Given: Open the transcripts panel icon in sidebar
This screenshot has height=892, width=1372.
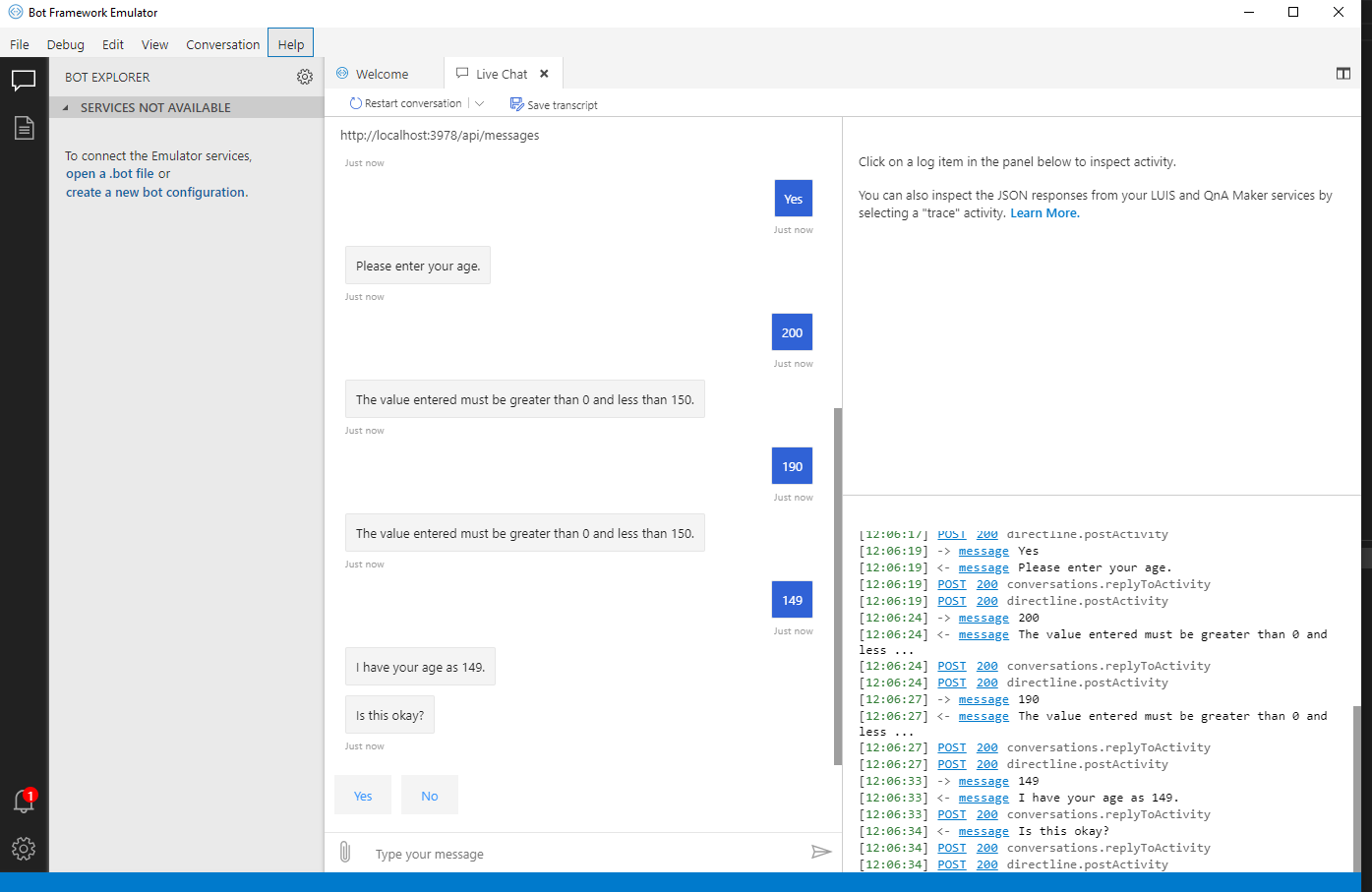Looking at the screenshot, I should click(x=24, y=128).
